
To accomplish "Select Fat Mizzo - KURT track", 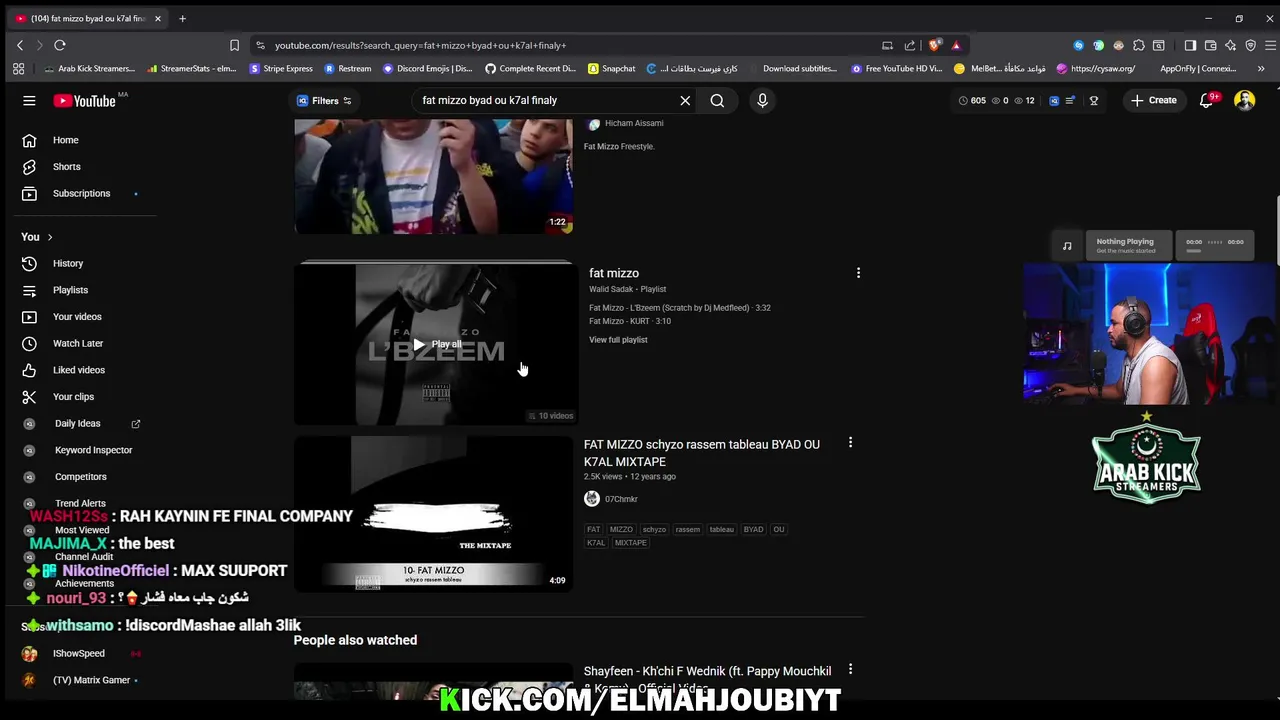I will 630,321.
